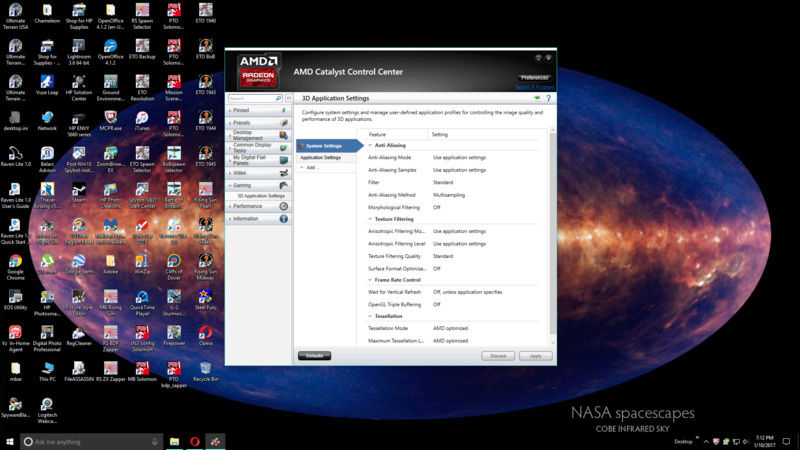Select the Google Chrome desktop icon

(15, 267)
